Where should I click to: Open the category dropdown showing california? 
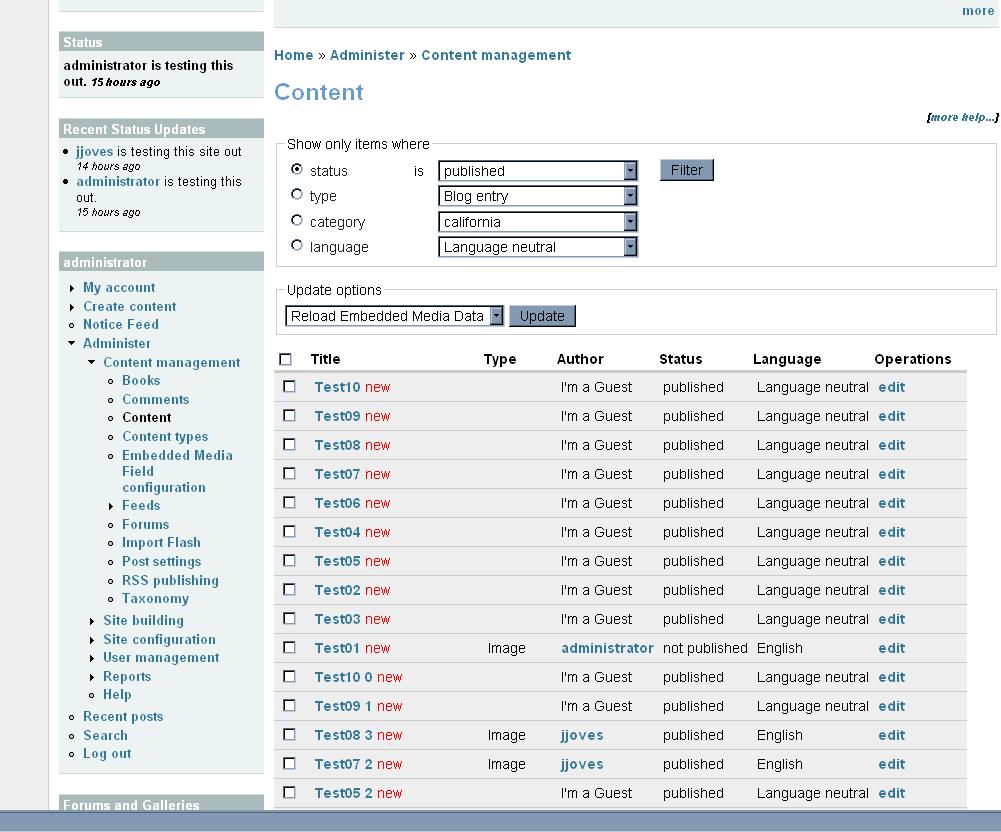[x=537, y=222]
